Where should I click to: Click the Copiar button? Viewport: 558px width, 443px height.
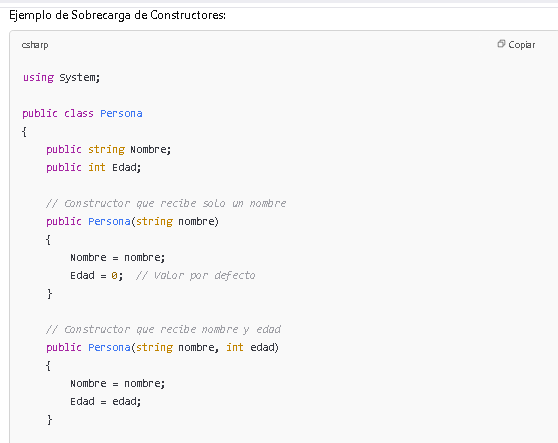516,44
